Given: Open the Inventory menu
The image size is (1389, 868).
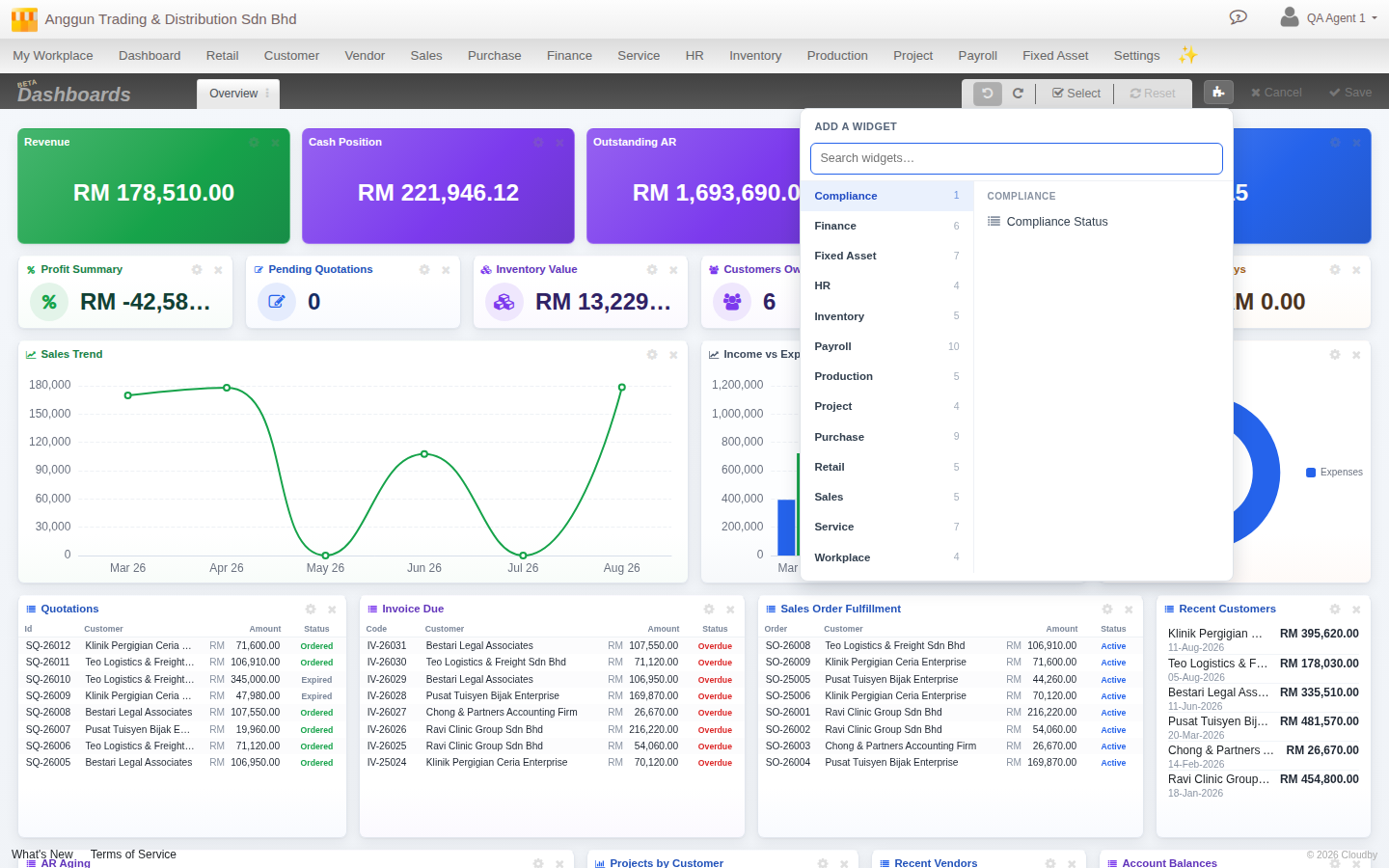Looking at the screenshot, I should click(755, 56).
